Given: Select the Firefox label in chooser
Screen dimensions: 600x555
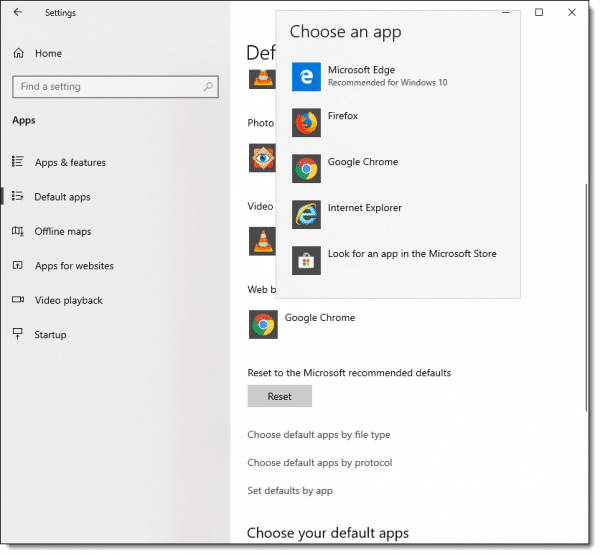Looking at the screenshot, I should point(343,116).
